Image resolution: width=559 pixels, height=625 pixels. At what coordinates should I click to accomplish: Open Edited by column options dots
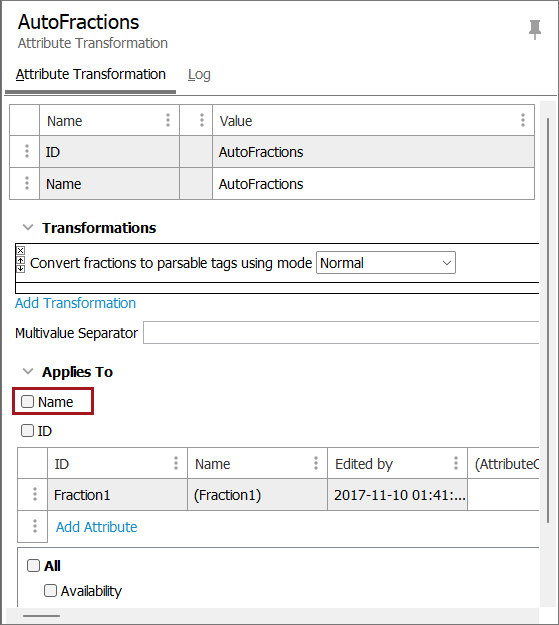456,463
